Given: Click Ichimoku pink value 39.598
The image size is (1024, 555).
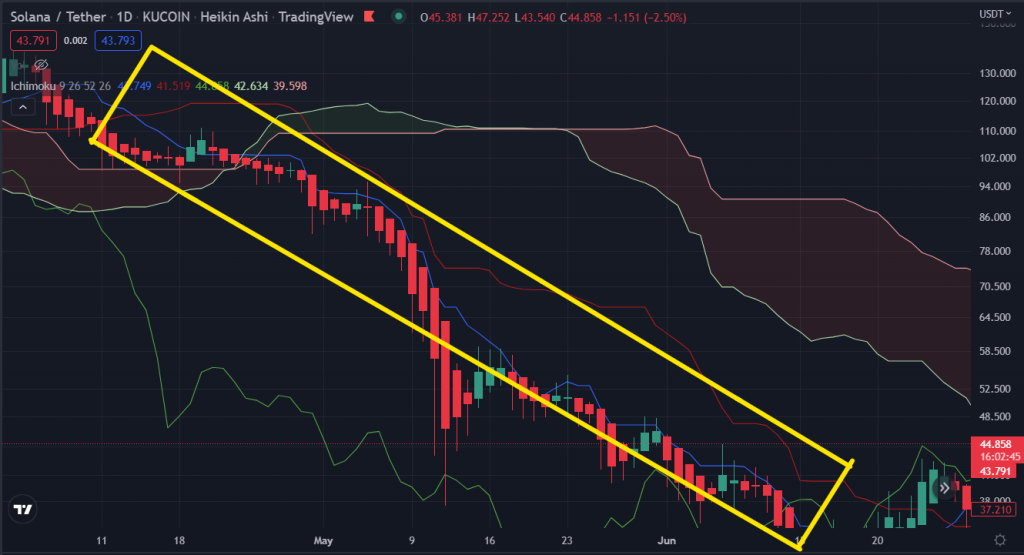Looking at the screenshot, I should (x=290, y=86).
